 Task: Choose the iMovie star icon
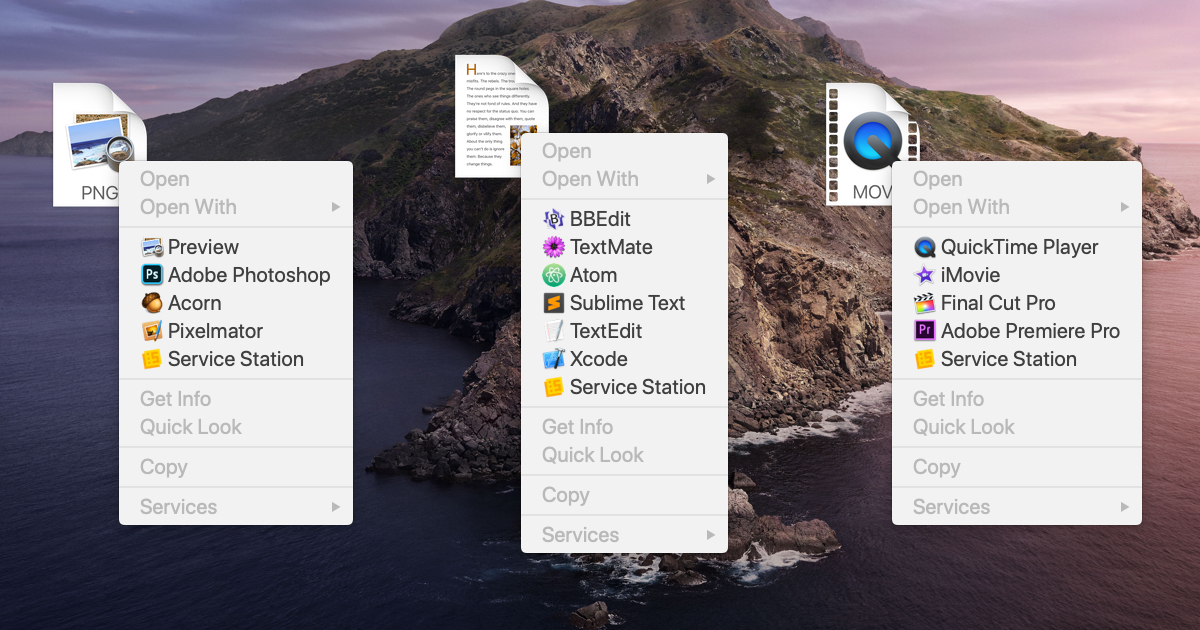pyautogui.click(x=925, y=275)
